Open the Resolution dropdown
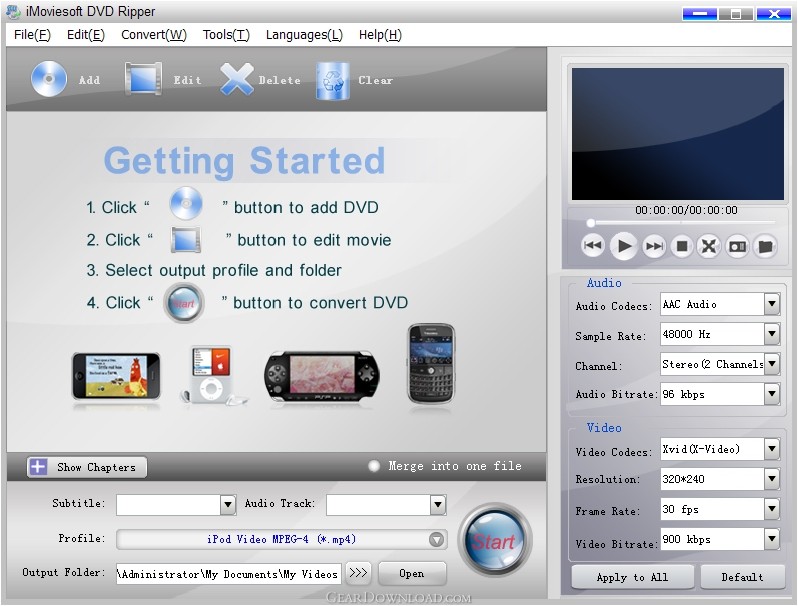 pyautogui.click(x=772, y=479)
